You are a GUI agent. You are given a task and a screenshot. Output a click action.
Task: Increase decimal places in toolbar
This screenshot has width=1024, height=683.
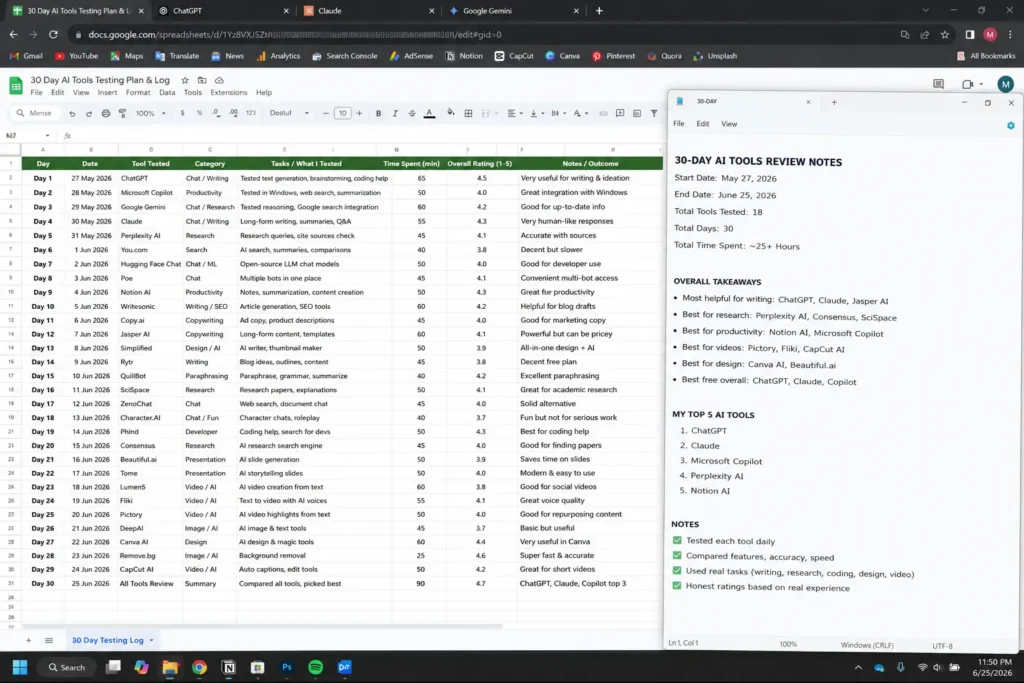click(x=234, y=114)
